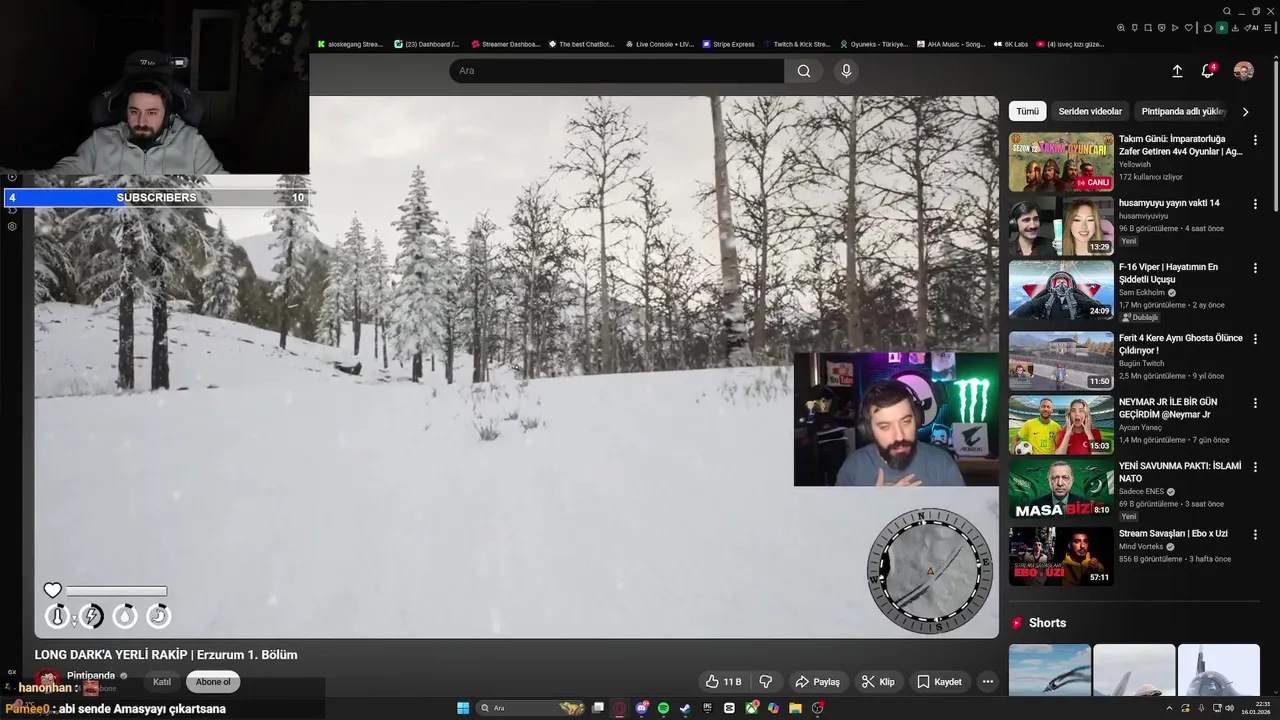
Task: Select the Tümü filter chip
Action: (1028, 111)
